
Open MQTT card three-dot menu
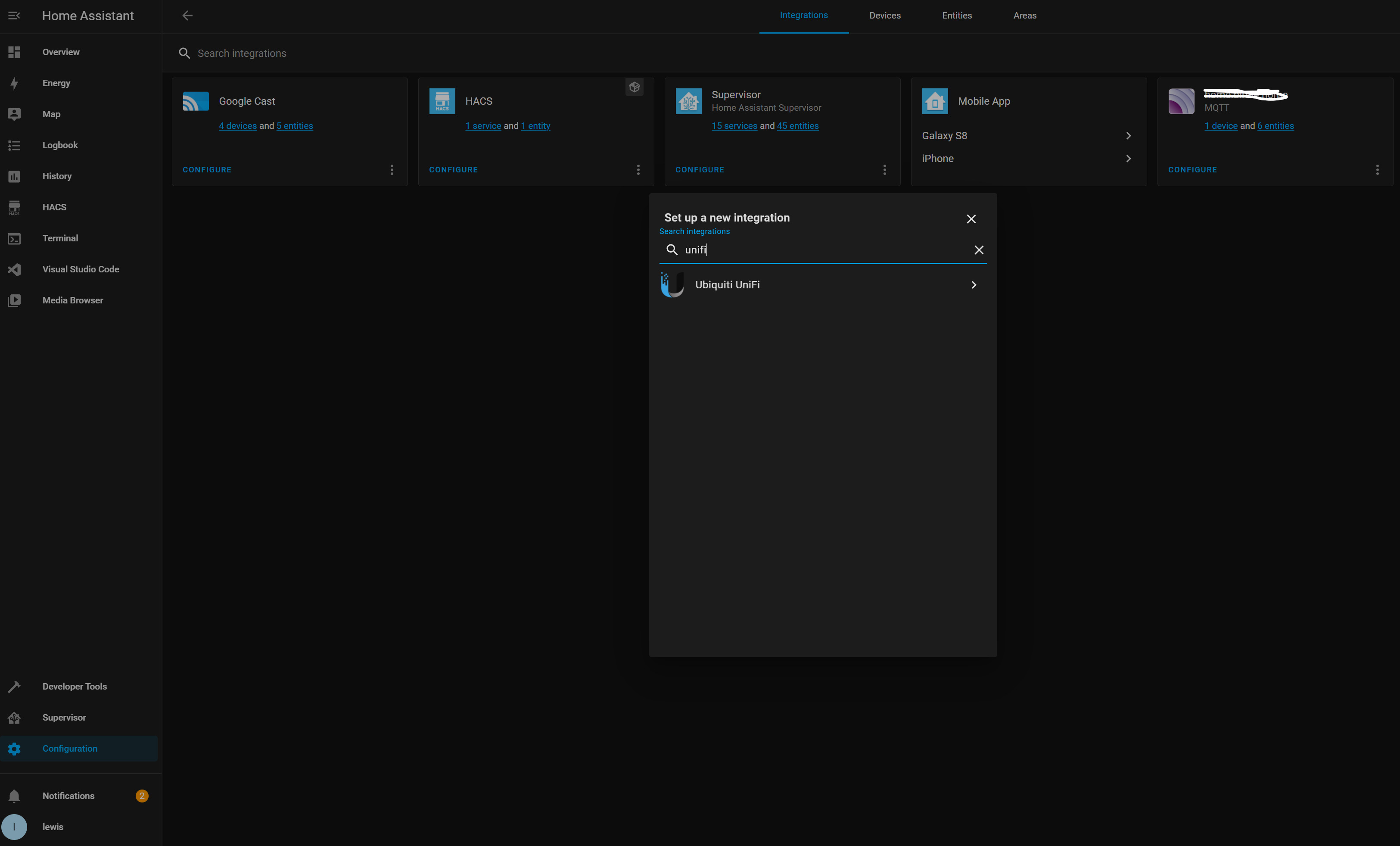click(1377, 170)
